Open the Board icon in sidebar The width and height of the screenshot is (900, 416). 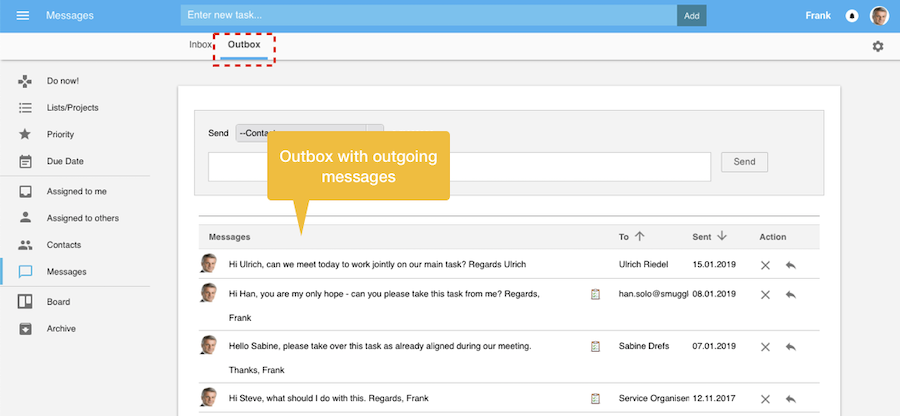[x=26, y=301]
